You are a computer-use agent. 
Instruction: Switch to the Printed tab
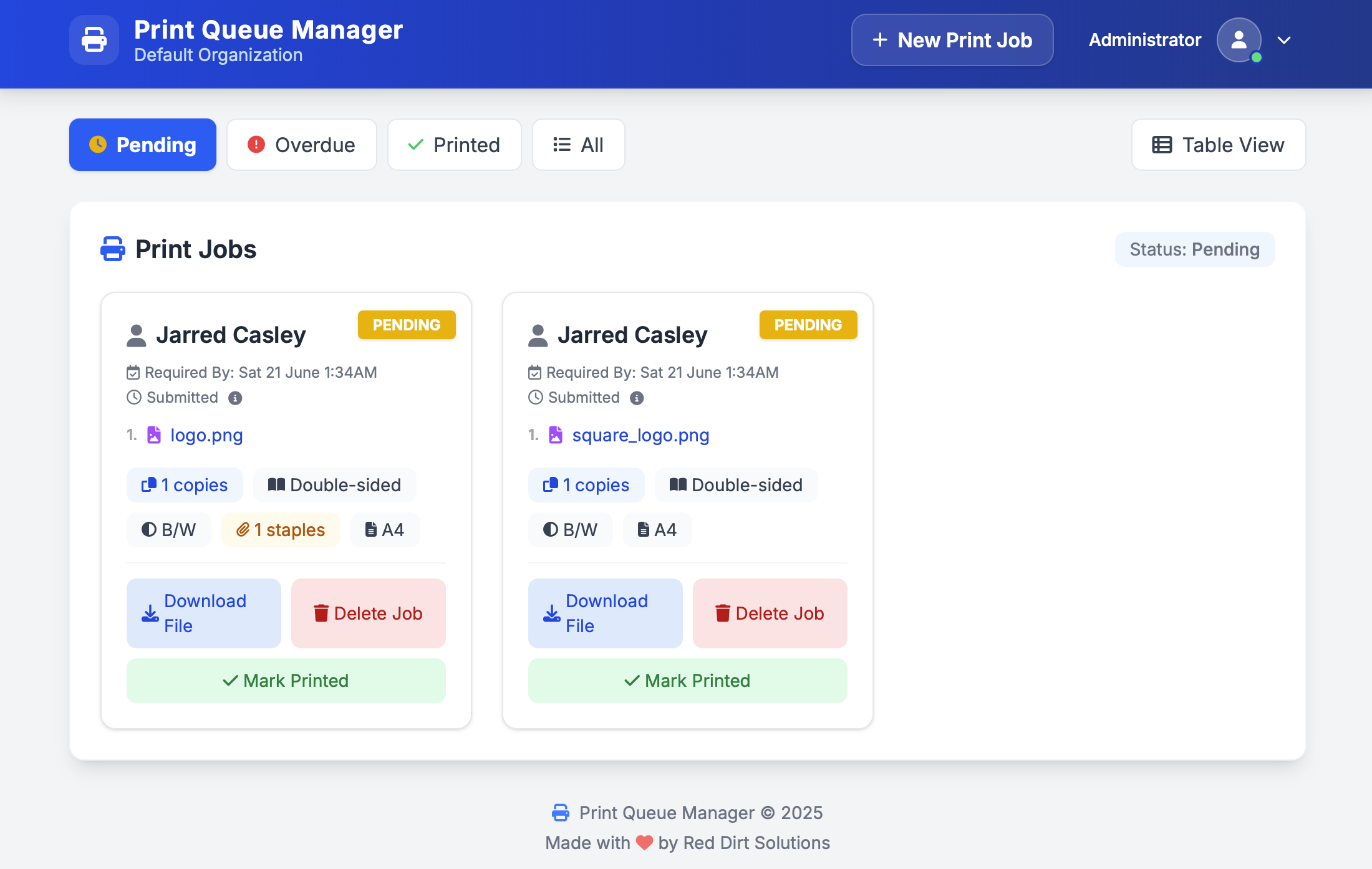455,145
